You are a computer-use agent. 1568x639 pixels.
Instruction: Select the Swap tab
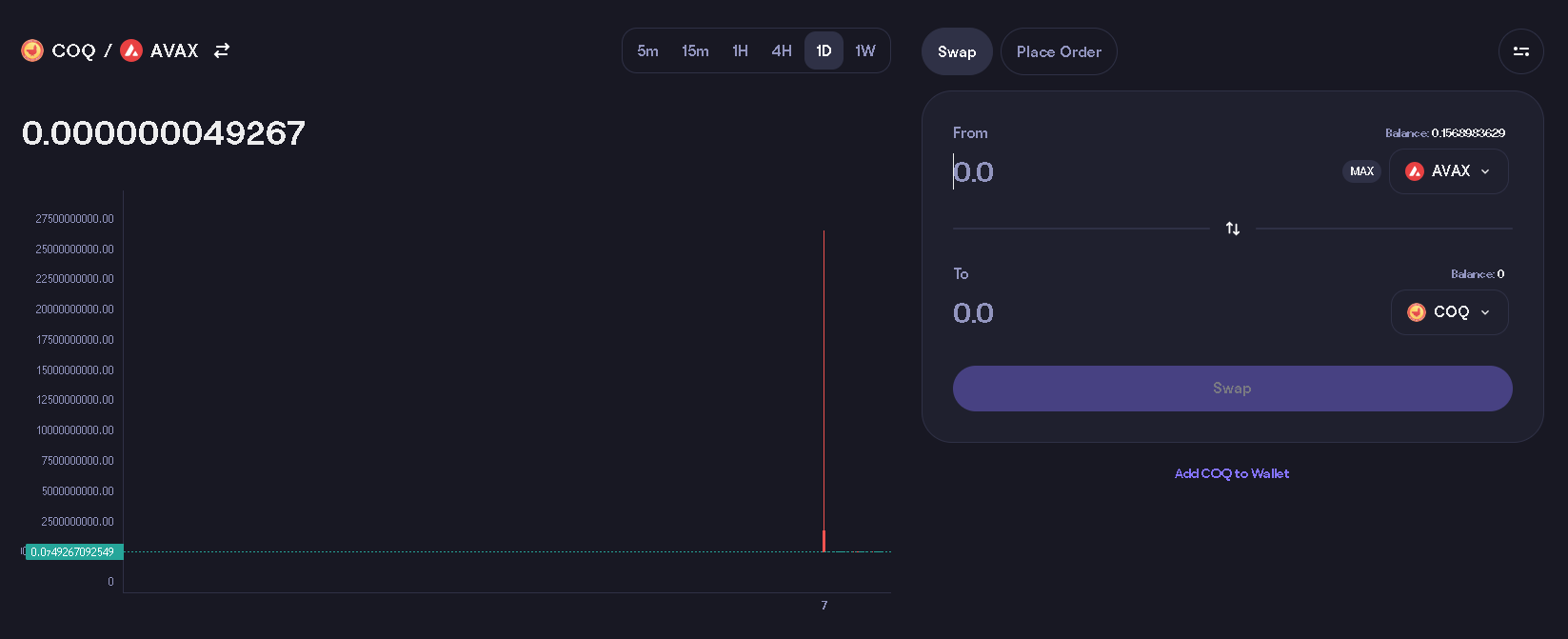pyautogui.click(x=957, y=51)
